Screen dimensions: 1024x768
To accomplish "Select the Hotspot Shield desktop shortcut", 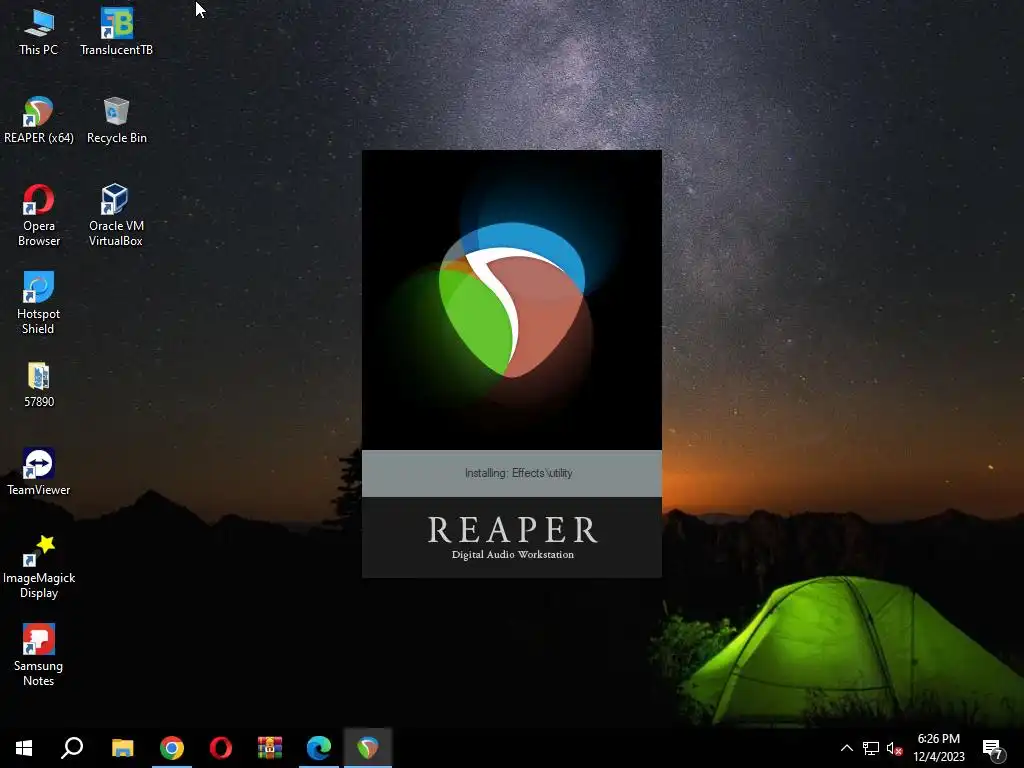I will (38, 304).
